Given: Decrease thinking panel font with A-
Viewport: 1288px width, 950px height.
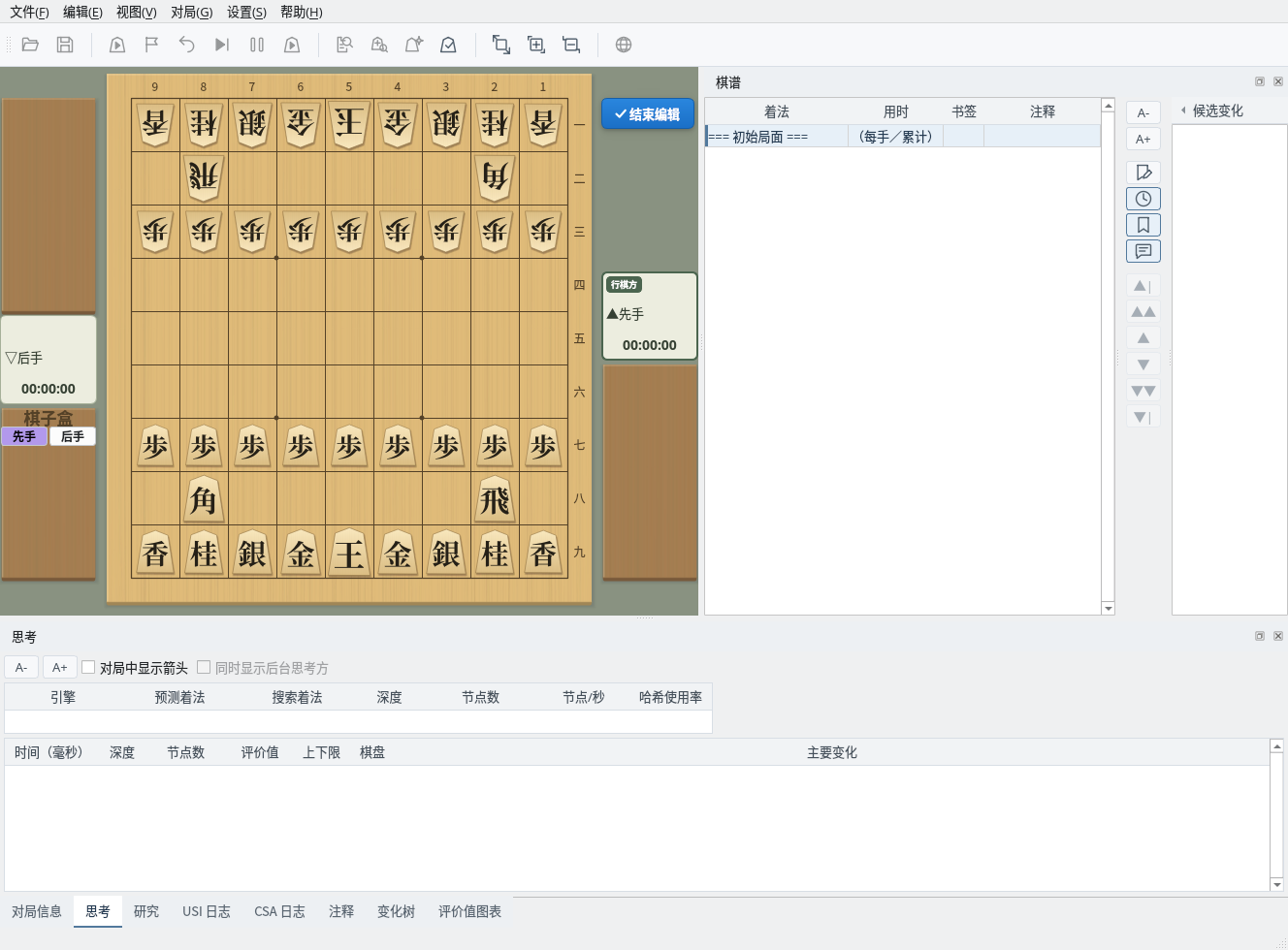Looking at the screenshot, I should (x=21, y=667).
